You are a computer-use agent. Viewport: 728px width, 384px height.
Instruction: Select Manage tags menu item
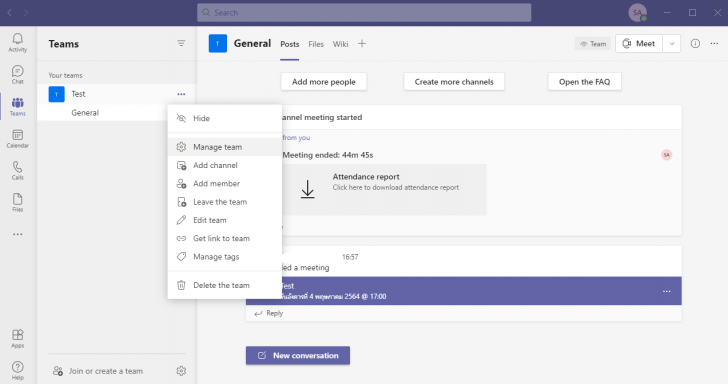[x=225, y=257]
